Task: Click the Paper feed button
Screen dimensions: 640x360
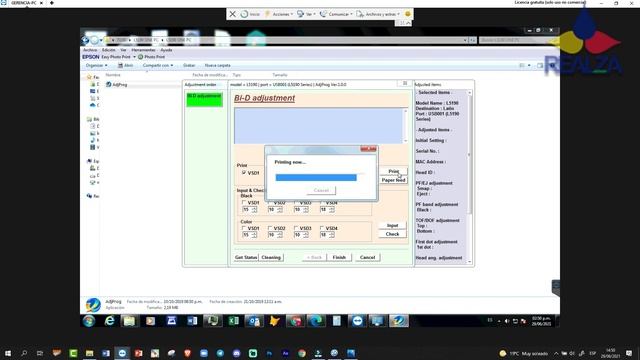Action: [393, 180]
